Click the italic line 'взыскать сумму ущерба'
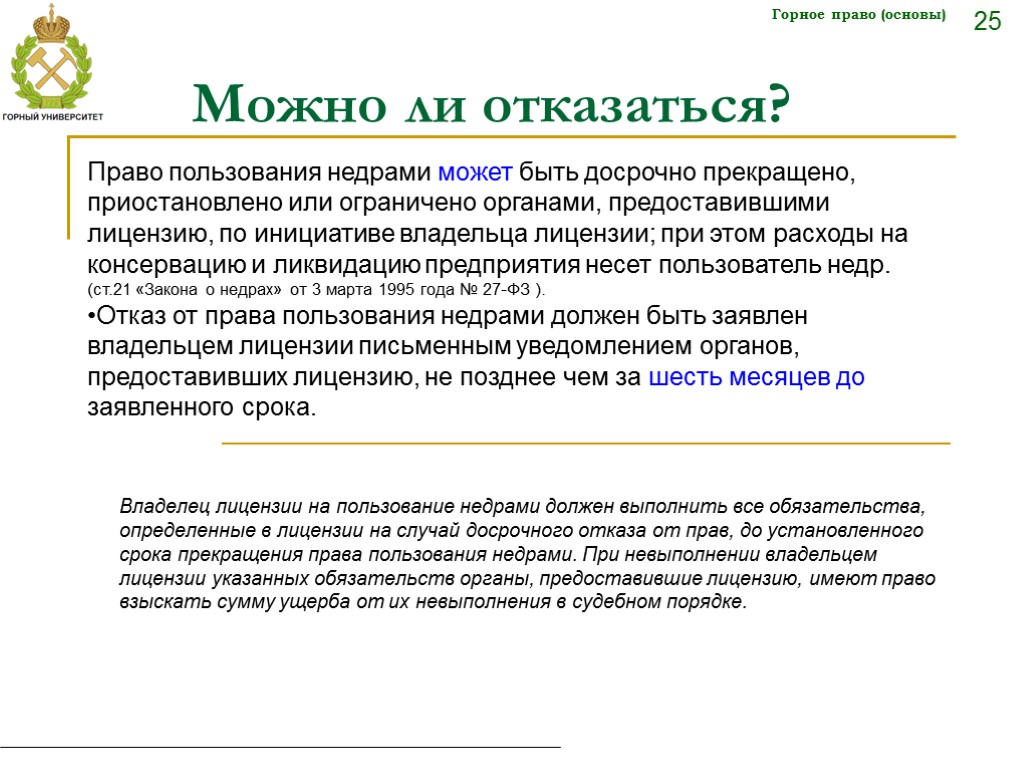Viewport: 1024px width, 768px height. [x=433, y=601]
